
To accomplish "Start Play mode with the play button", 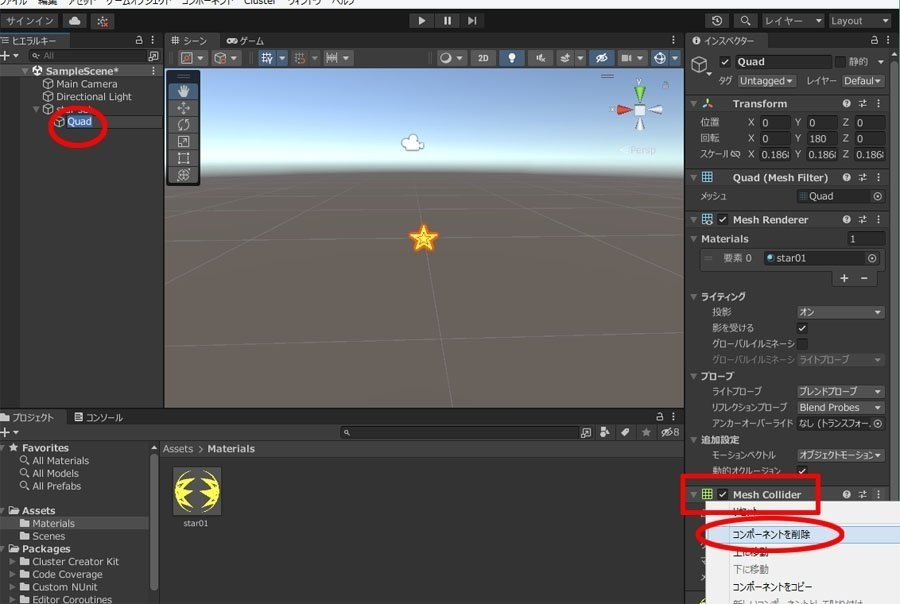I will pyautogui.click(x=422, y=21).
